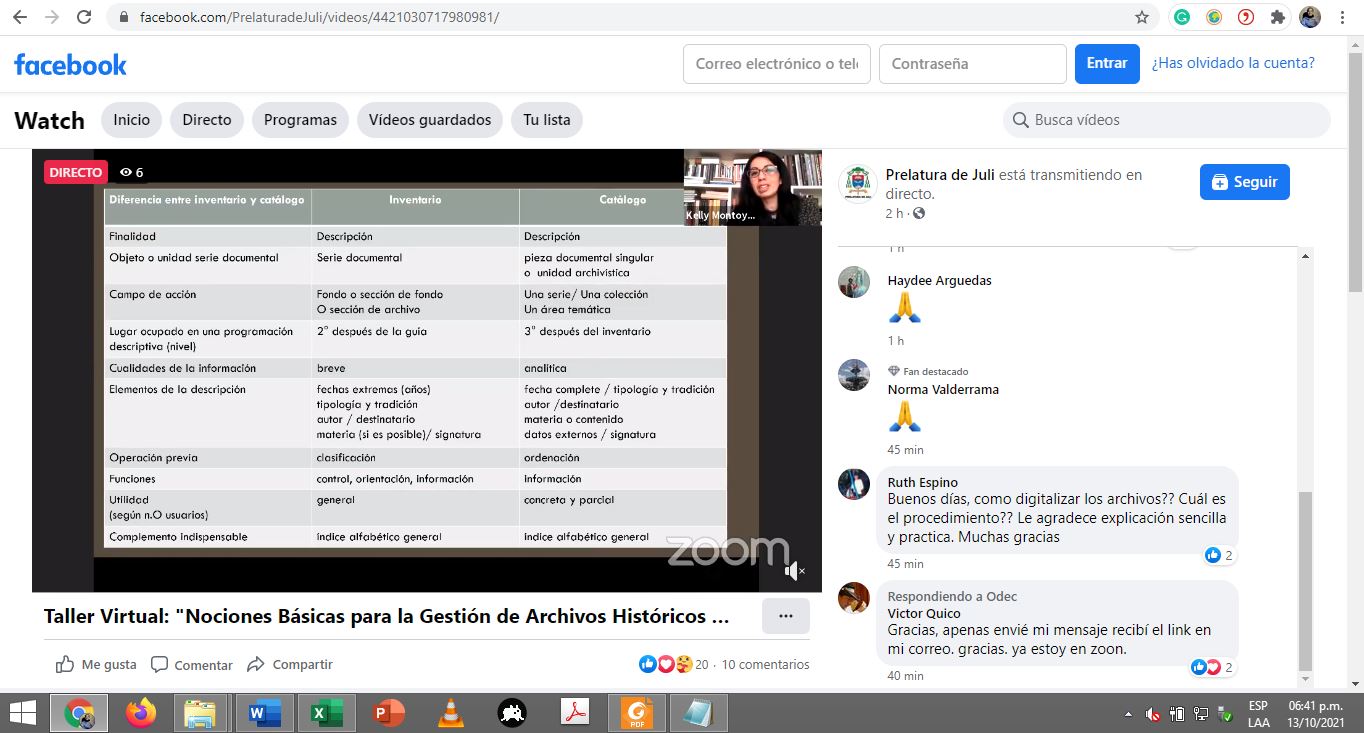
Task: Open the Vídeos guardados tab
Action: click(430, 120)
